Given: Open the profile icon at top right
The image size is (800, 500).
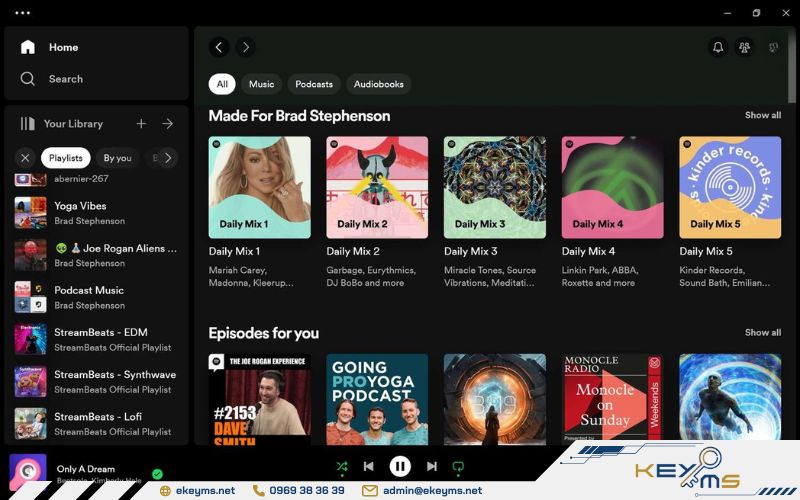Looking at the screenshot, I should tap(773, 47).
